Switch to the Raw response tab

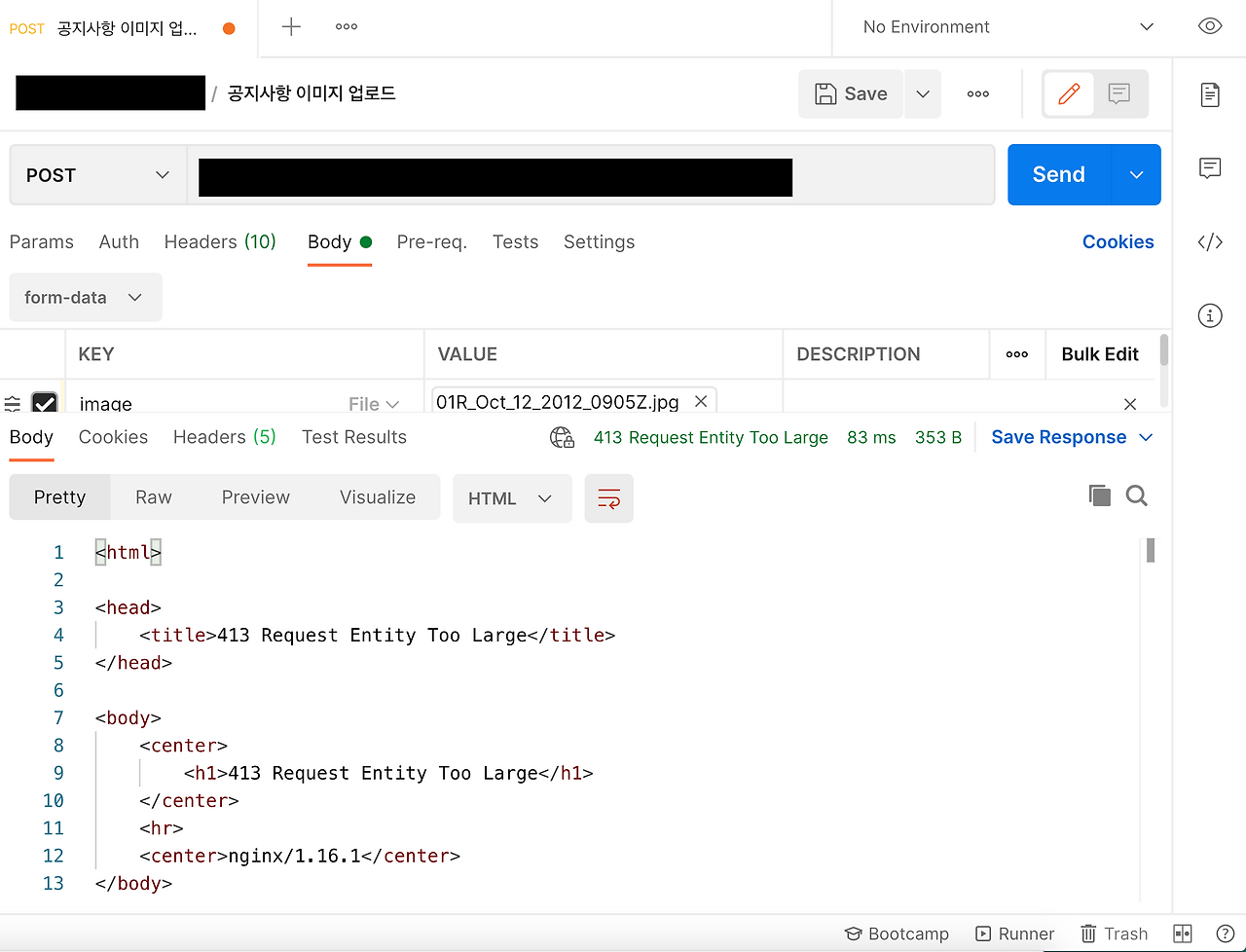[x=153, y=496]
